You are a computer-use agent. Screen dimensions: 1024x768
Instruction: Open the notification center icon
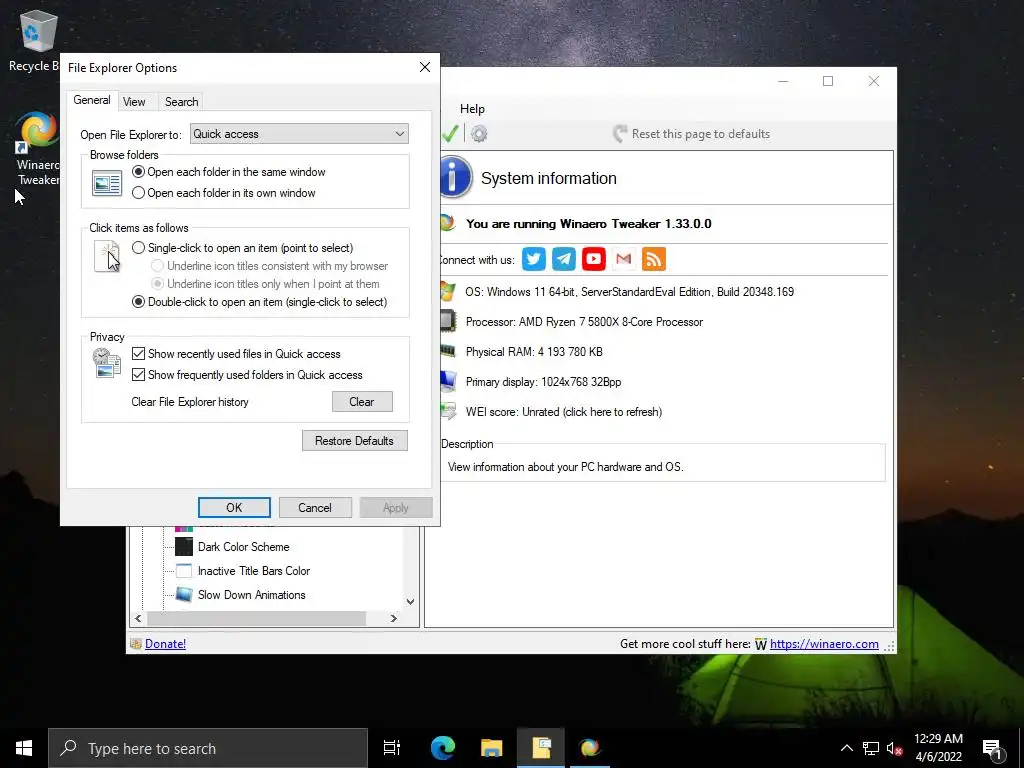click(x=993, y=748)
